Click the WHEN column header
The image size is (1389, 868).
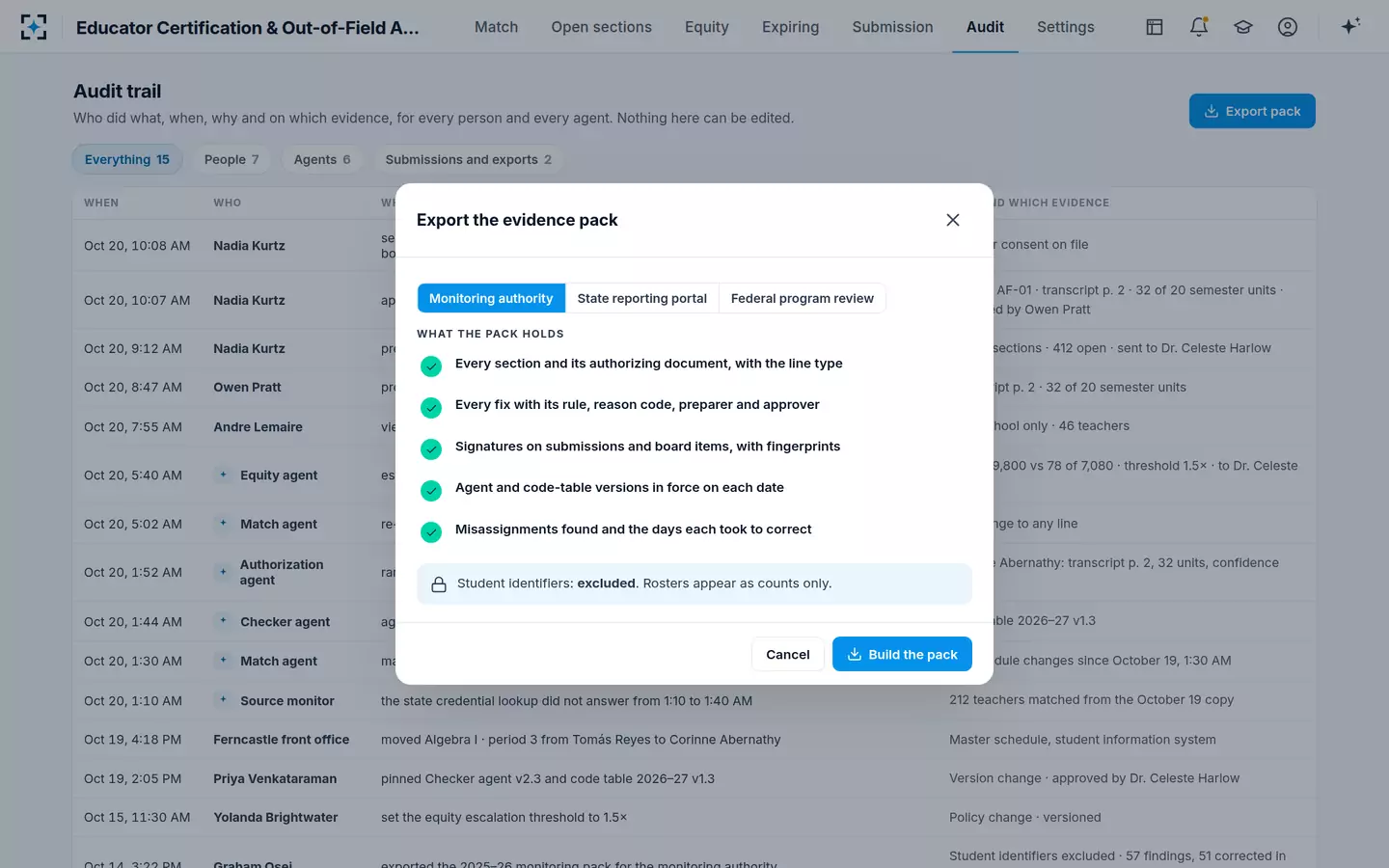[101, 203]
